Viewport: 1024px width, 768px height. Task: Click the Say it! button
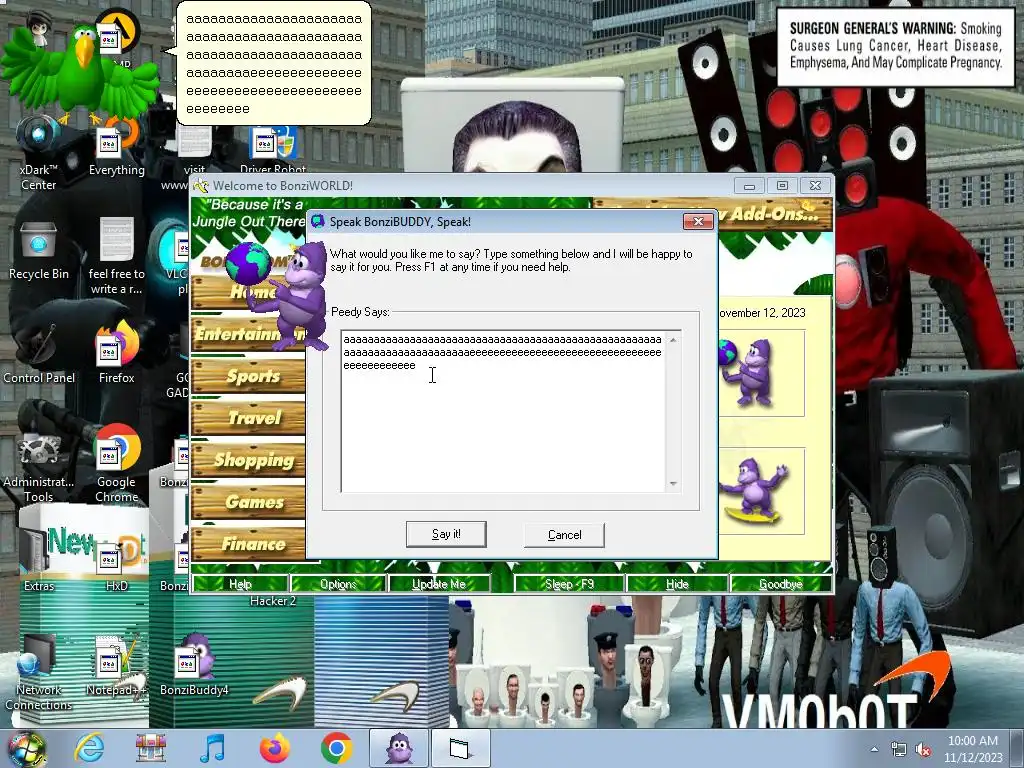point(446,534)
